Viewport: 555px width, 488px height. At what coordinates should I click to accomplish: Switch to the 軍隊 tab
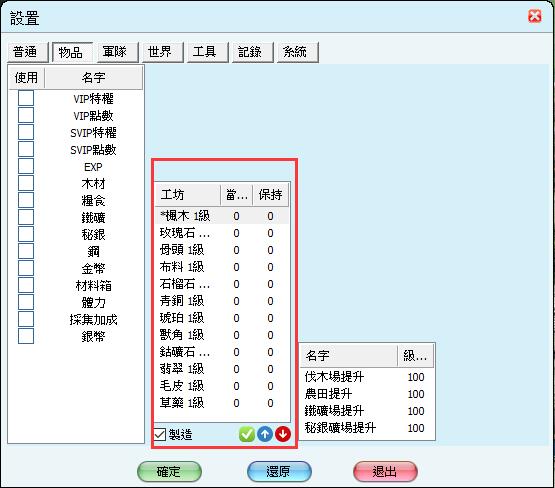115,52
